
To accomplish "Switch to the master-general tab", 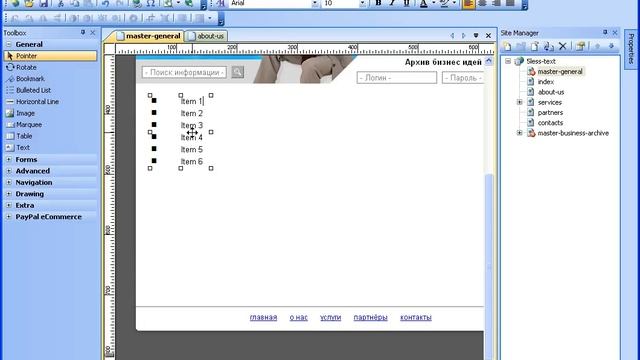I will (x=149, y=36).
